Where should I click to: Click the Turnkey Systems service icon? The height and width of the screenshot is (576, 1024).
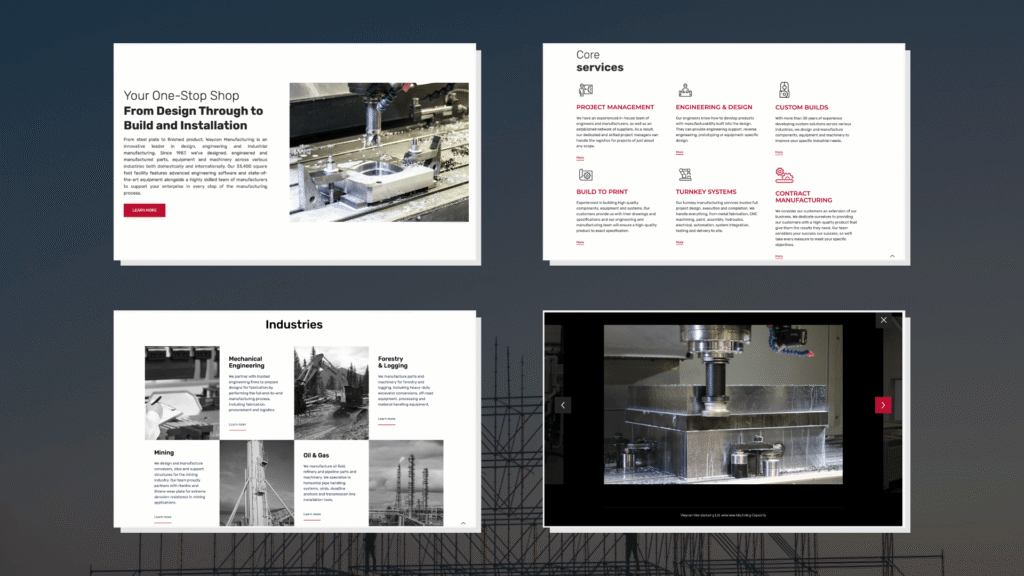pyautogui.click(x=684, y=174)
